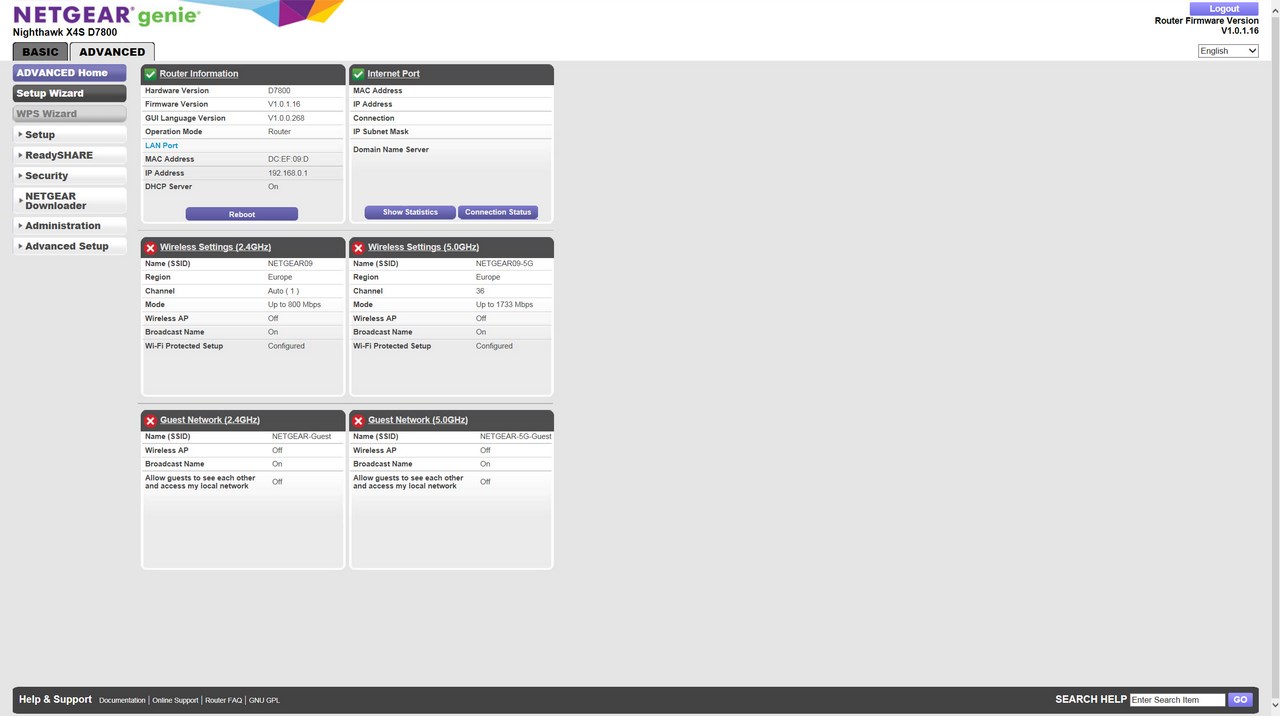Viewport: 1280px width, 716px height.
Task: Expand the Security menu section
Action: click(70, 176)
